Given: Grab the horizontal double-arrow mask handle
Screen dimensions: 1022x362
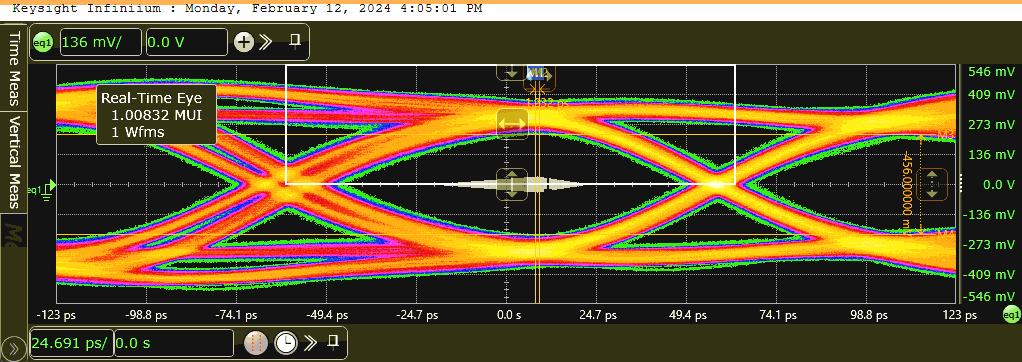Looking at the screenshot, I should point(512,124).
